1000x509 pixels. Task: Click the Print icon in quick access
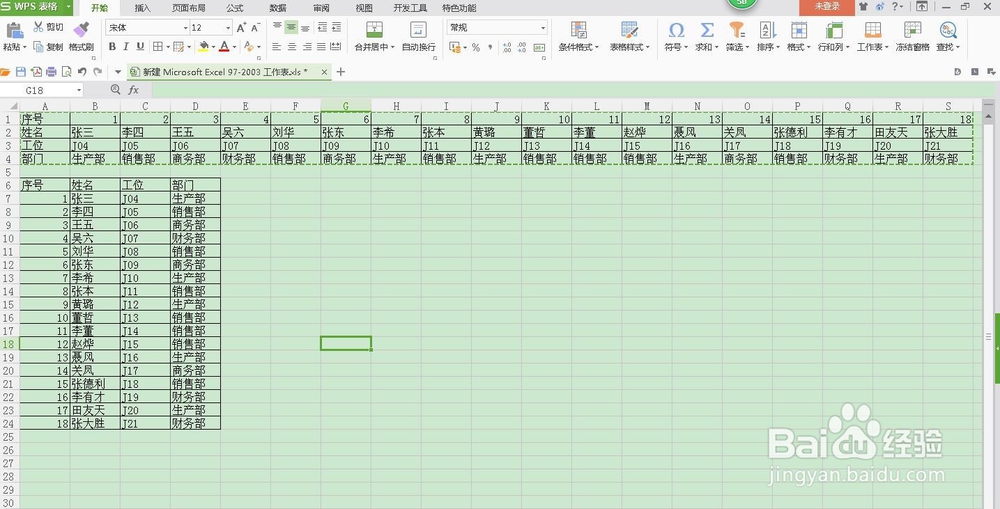click(x=52, y=72)
